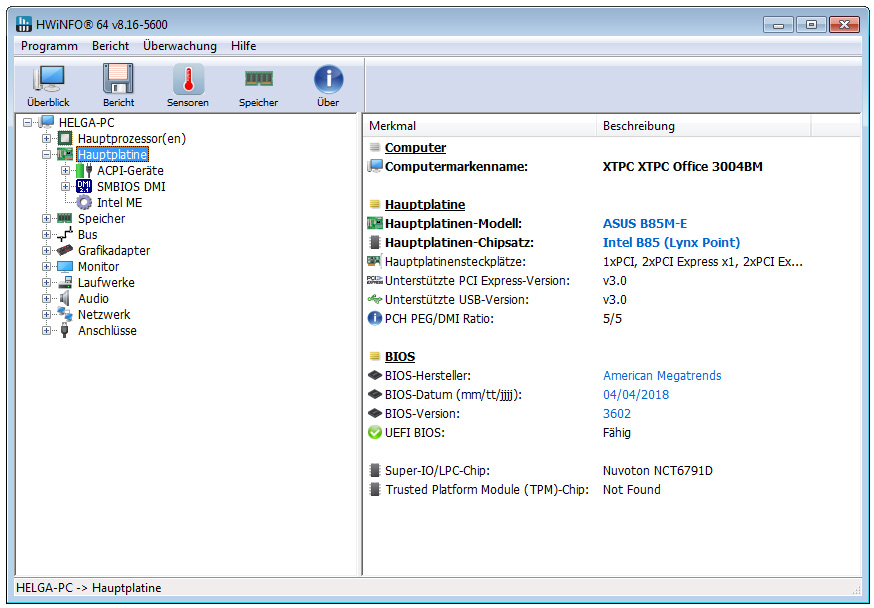The image size is (874, 608).
Task: Expand the Grafikadapter tree node
Action: click(x=47, y=250)
